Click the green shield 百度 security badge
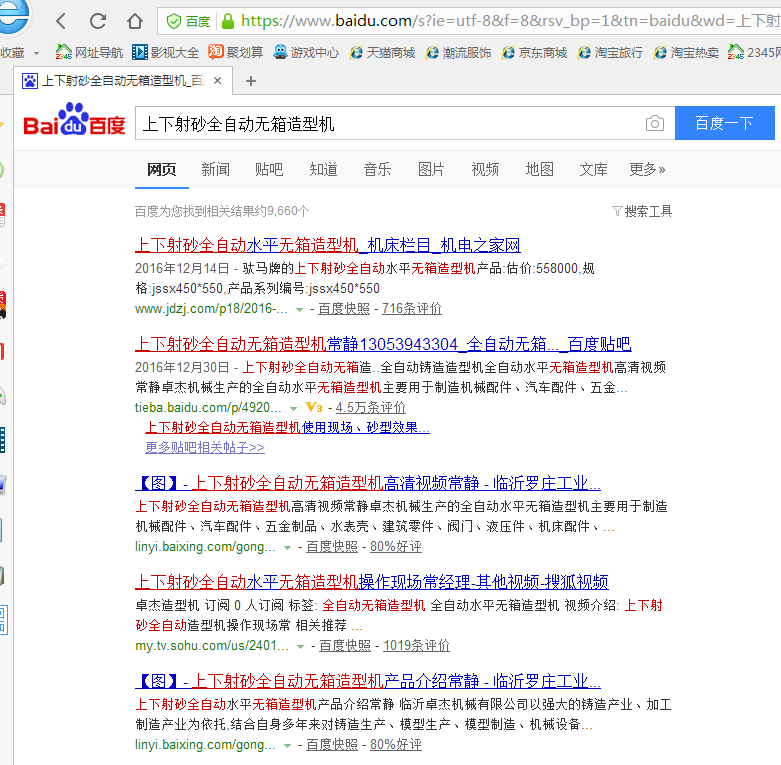This screenshot has width=781, height=765. coord(188,21)
